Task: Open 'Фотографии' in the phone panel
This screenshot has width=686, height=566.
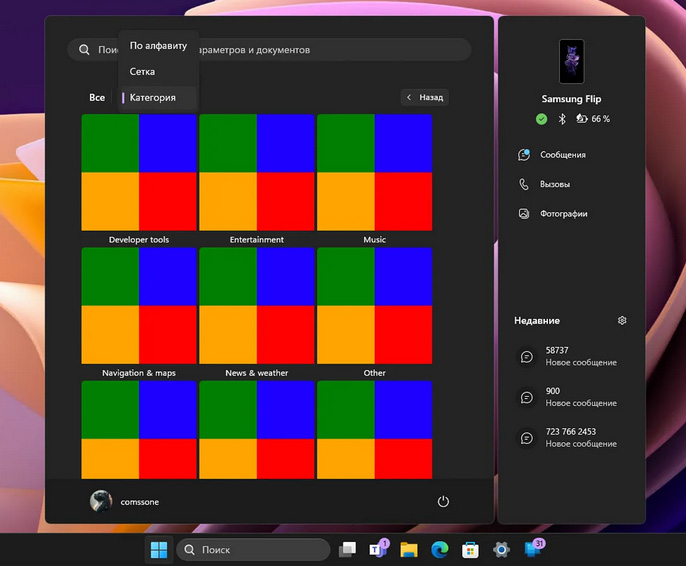Action: [x=563, y=214]
